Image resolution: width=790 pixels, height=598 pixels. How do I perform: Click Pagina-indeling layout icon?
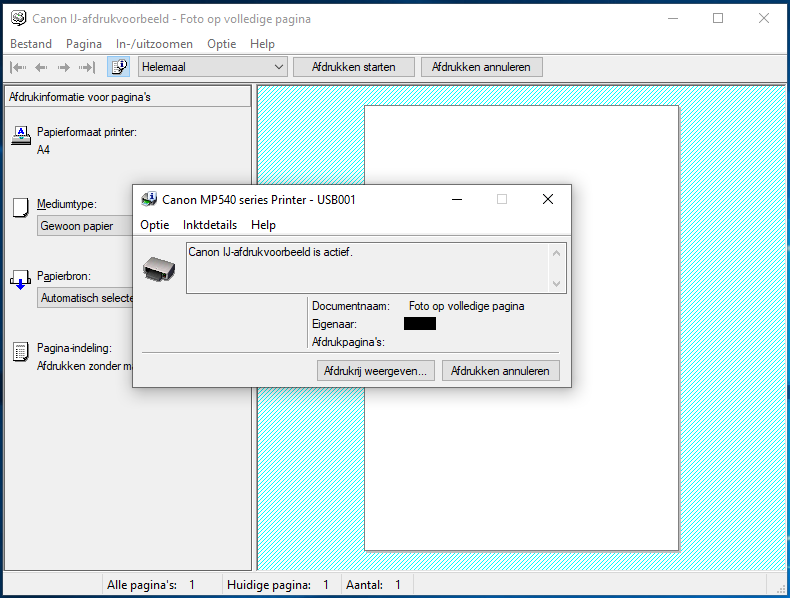pos(21,352)
